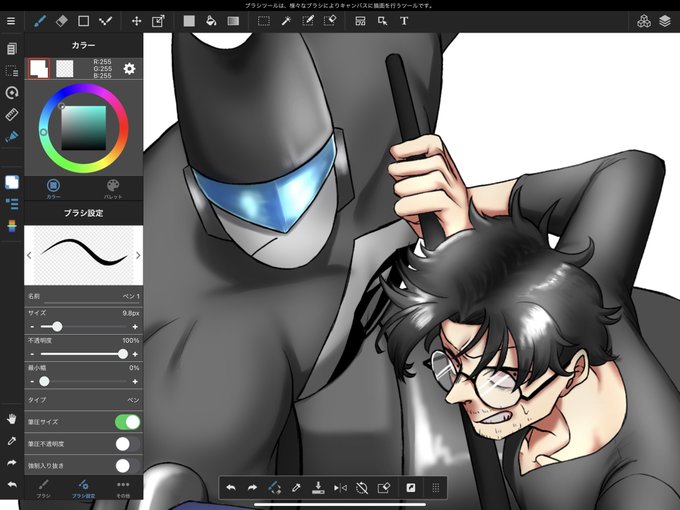Click the 不透明度 slider handle

(x=123, y=354)
